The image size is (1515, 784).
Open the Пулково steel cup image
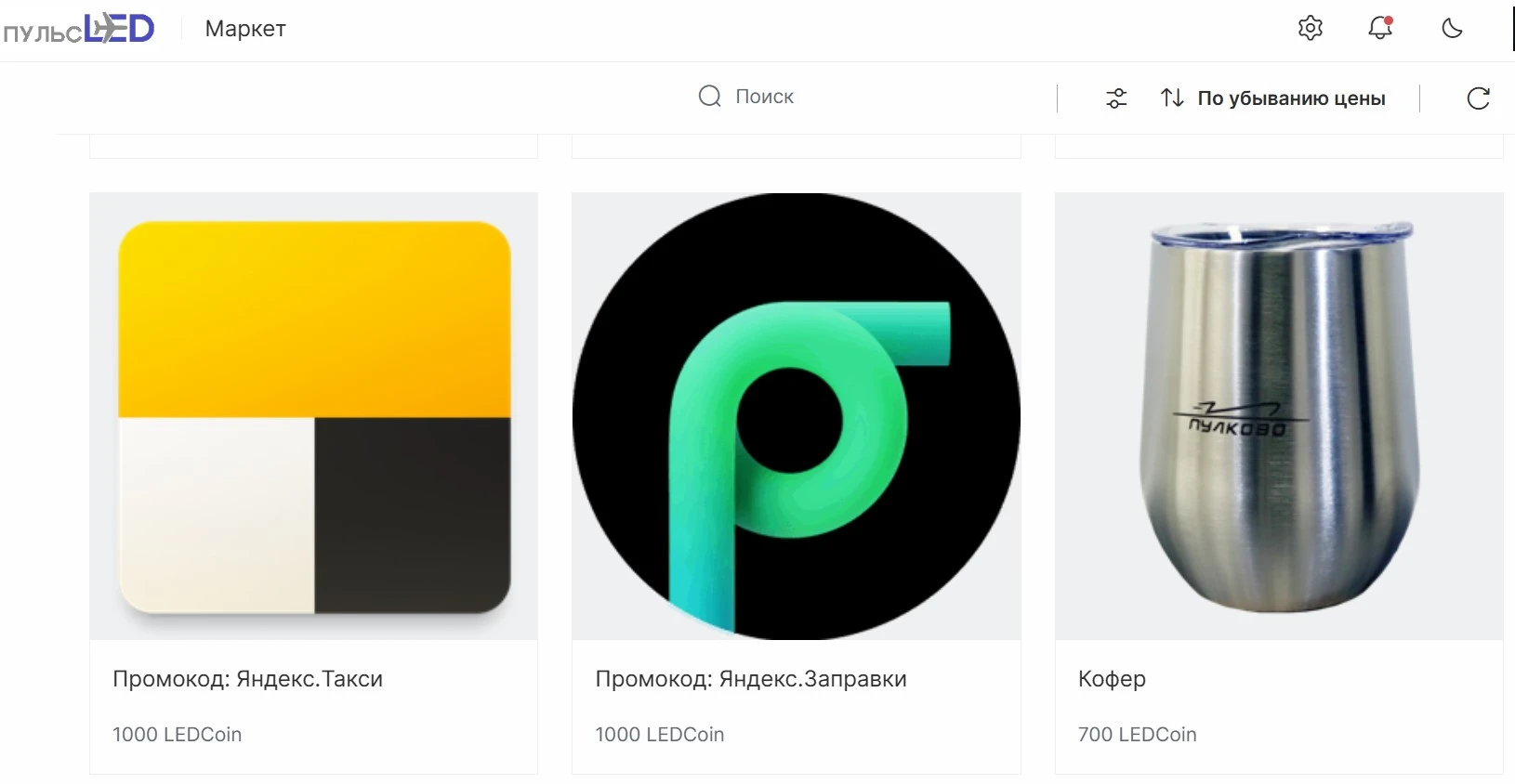point(1279,416)
